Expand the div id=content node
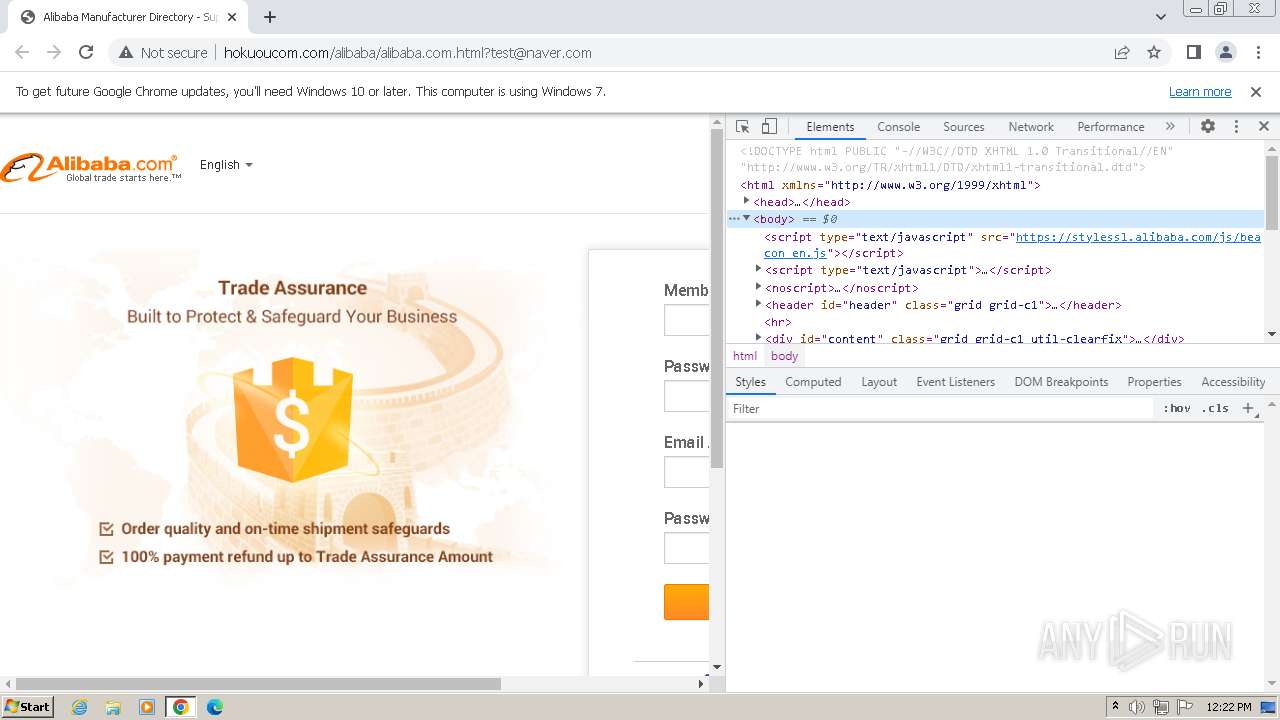The image size is (1280, 720). [758, 338]
